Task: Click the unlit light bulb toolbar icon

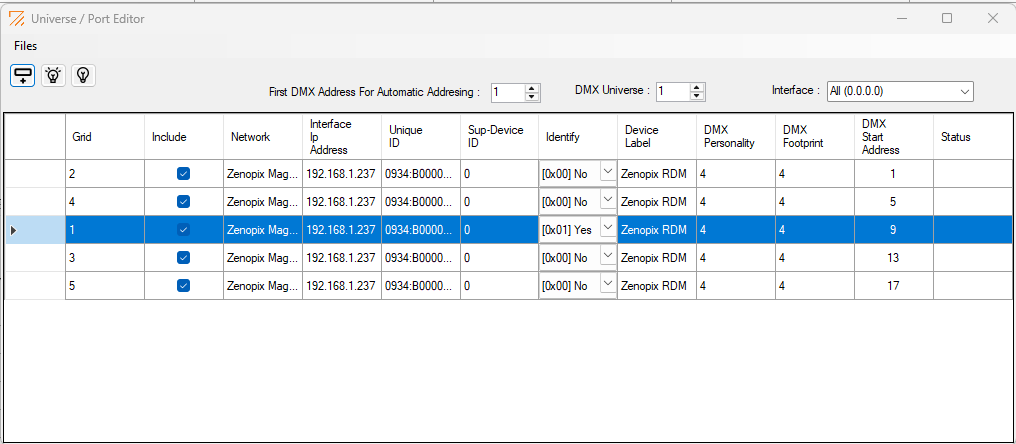Action: 83,75
